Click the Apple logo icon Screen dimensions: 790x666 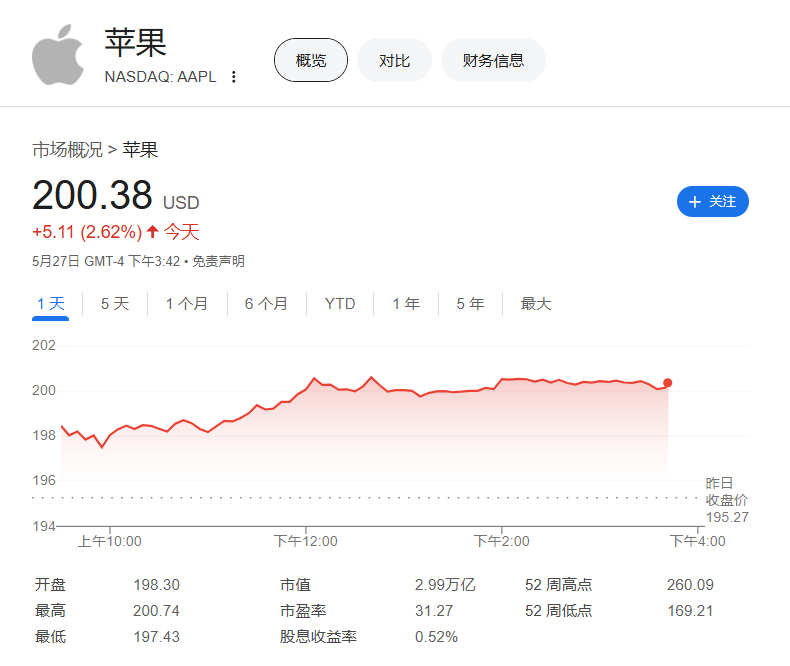coord(58,55)
